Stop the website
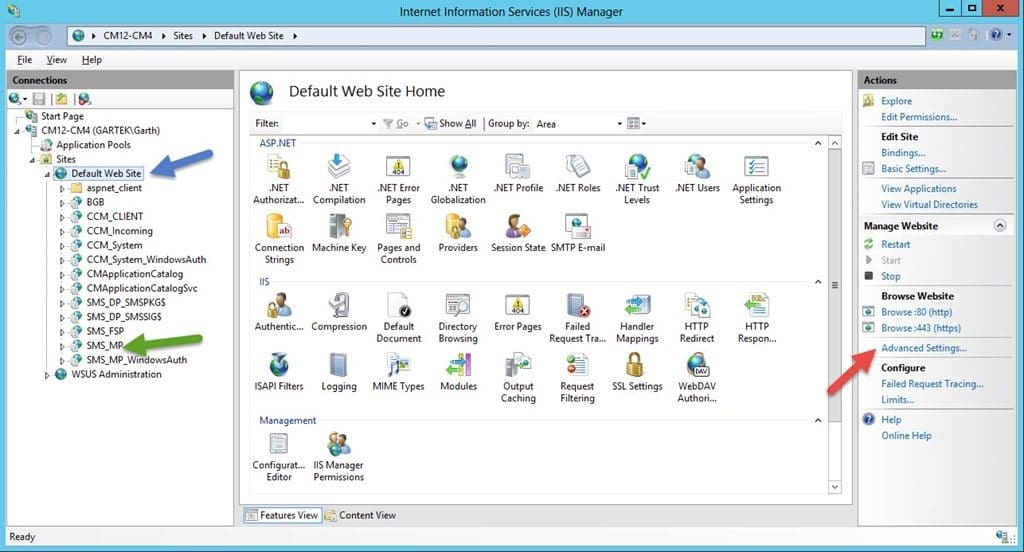 pyautogui.click(x=890, y=276)
